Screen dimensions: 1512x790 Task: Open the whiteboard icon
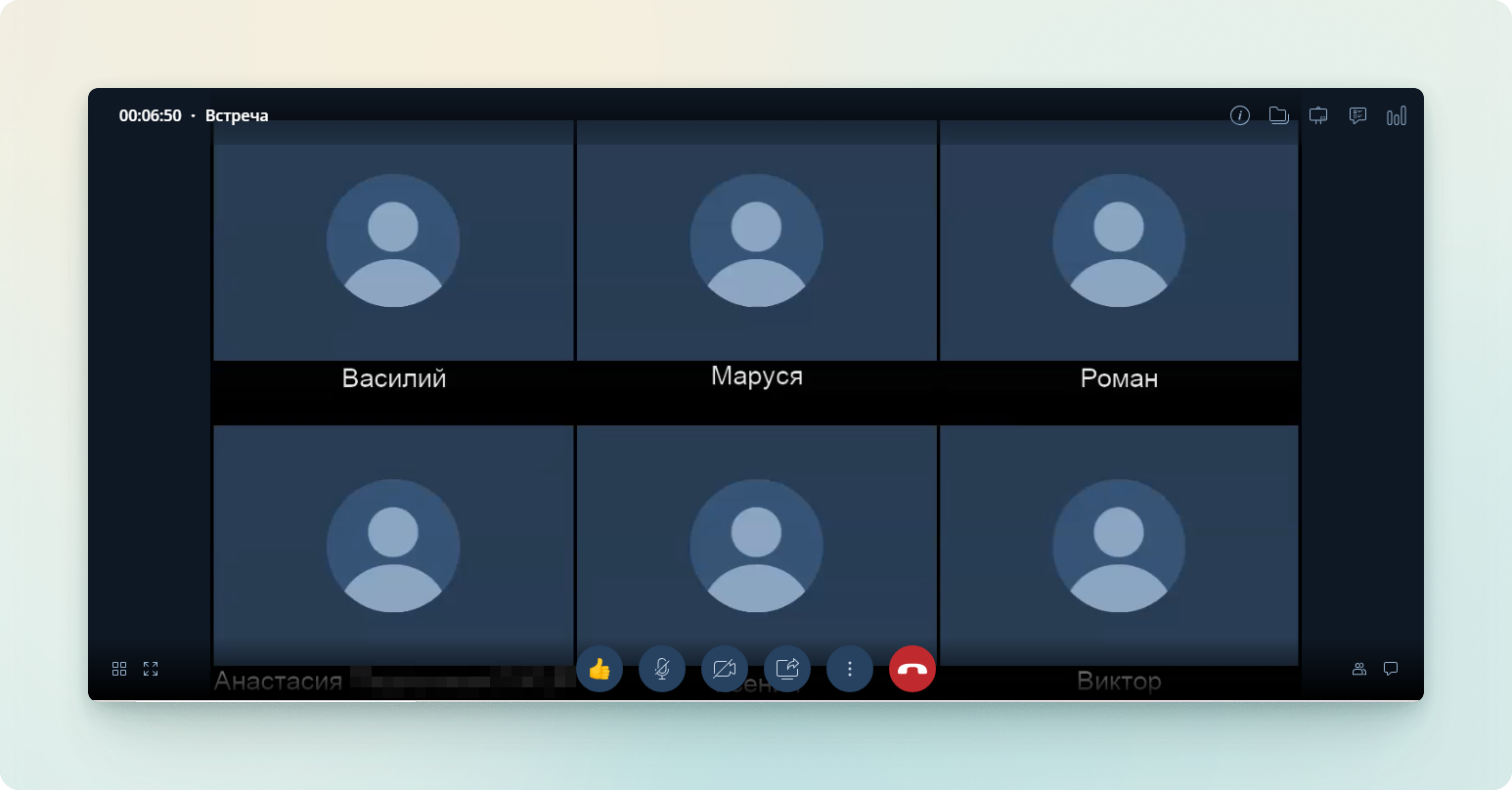pyautogui.click(x=1318, y=115)
